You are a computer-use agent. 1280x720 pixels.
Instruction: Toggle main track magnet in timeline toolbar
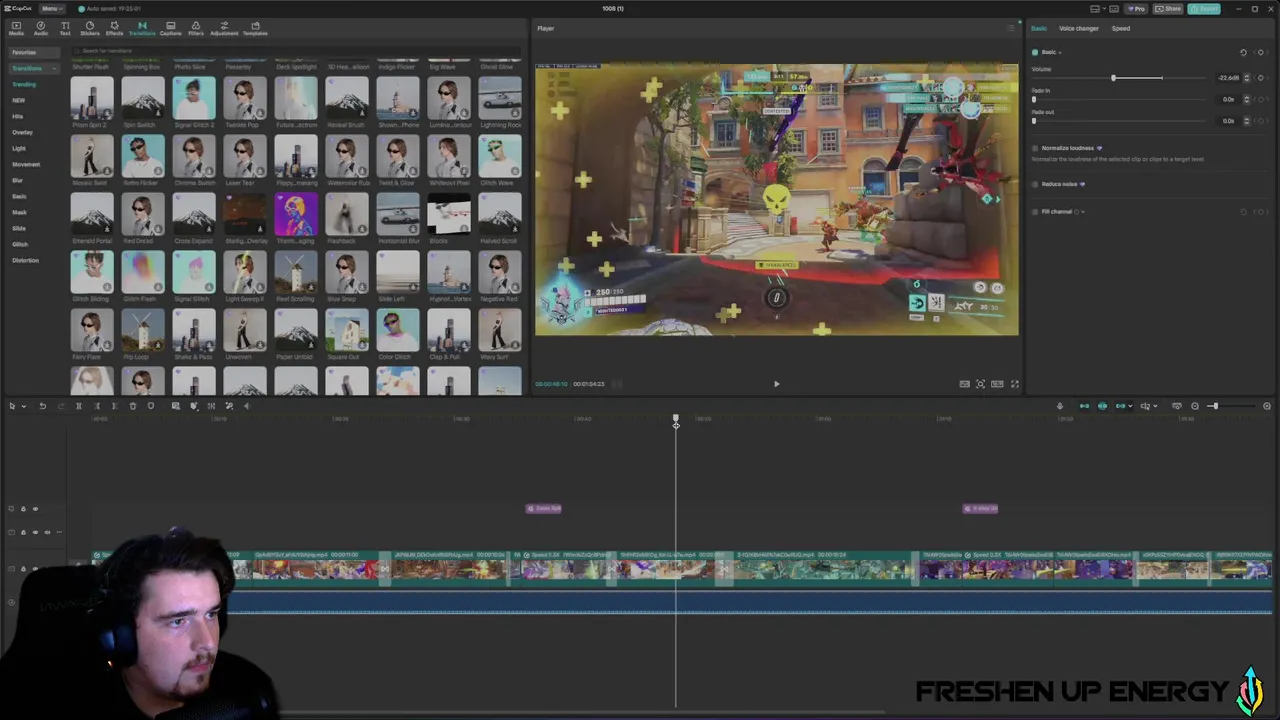point(1084,406)
